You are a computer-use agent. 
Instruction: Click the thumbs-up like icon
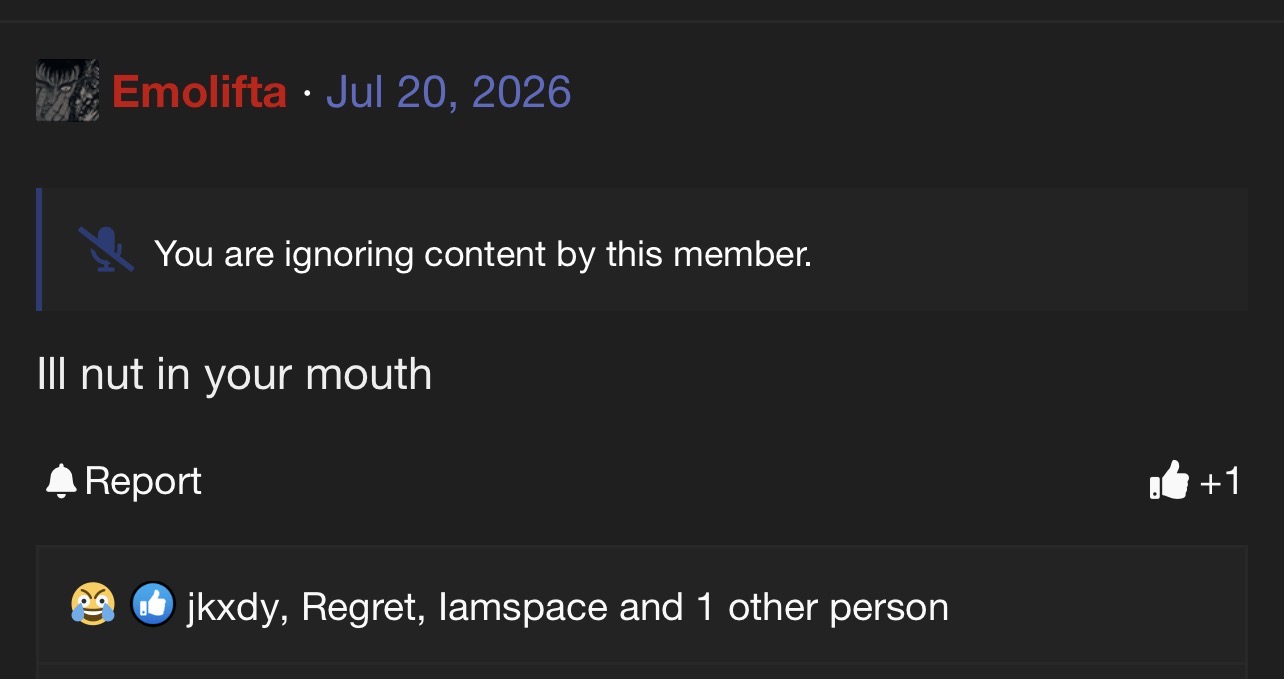click(1169, 481)
